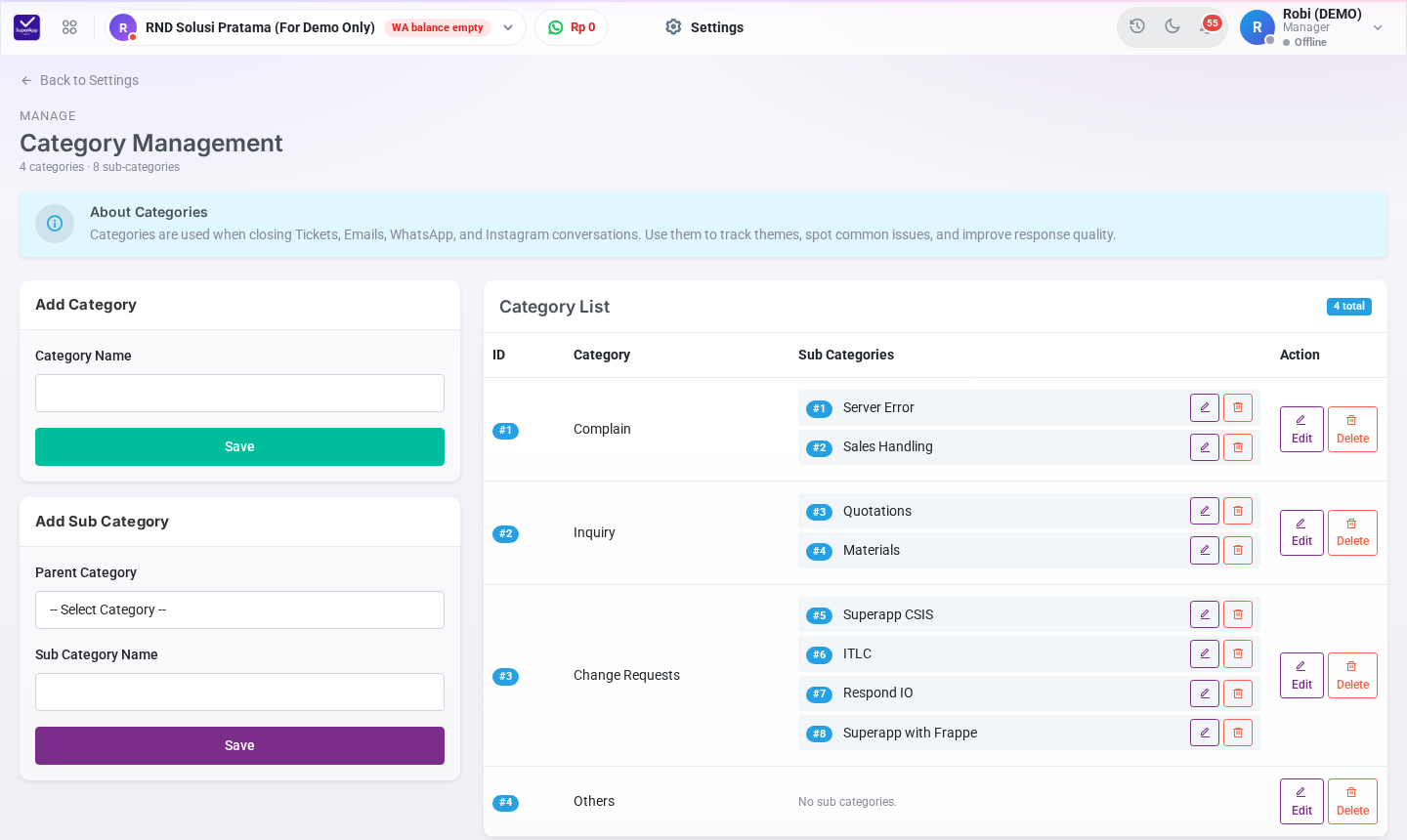Open the Parent Category select dropdown

pyautogui.click(x=239, y=609)
